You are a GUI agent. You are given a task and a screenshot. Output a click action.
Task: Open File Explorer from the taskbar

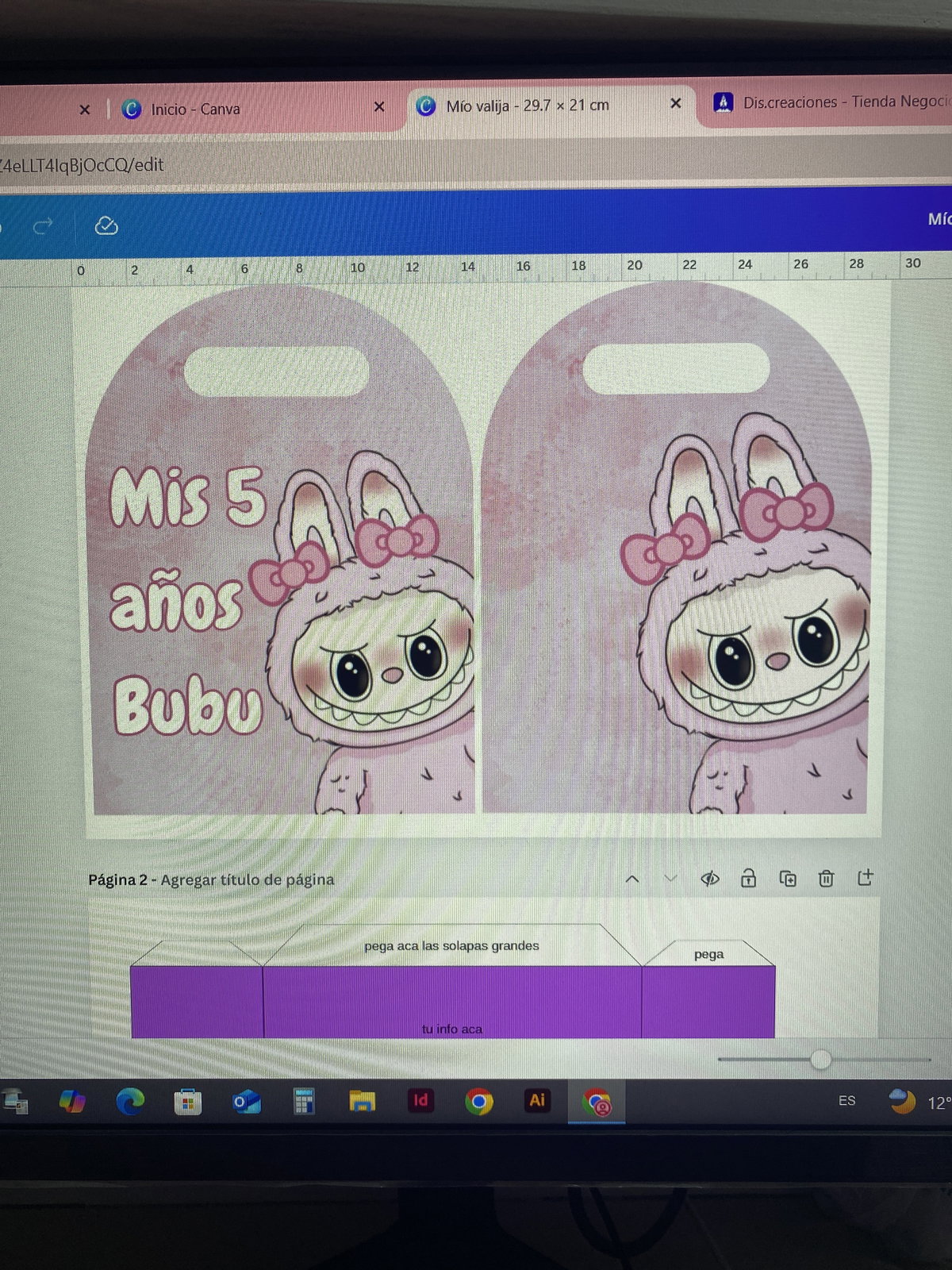tap(362, 1101)
